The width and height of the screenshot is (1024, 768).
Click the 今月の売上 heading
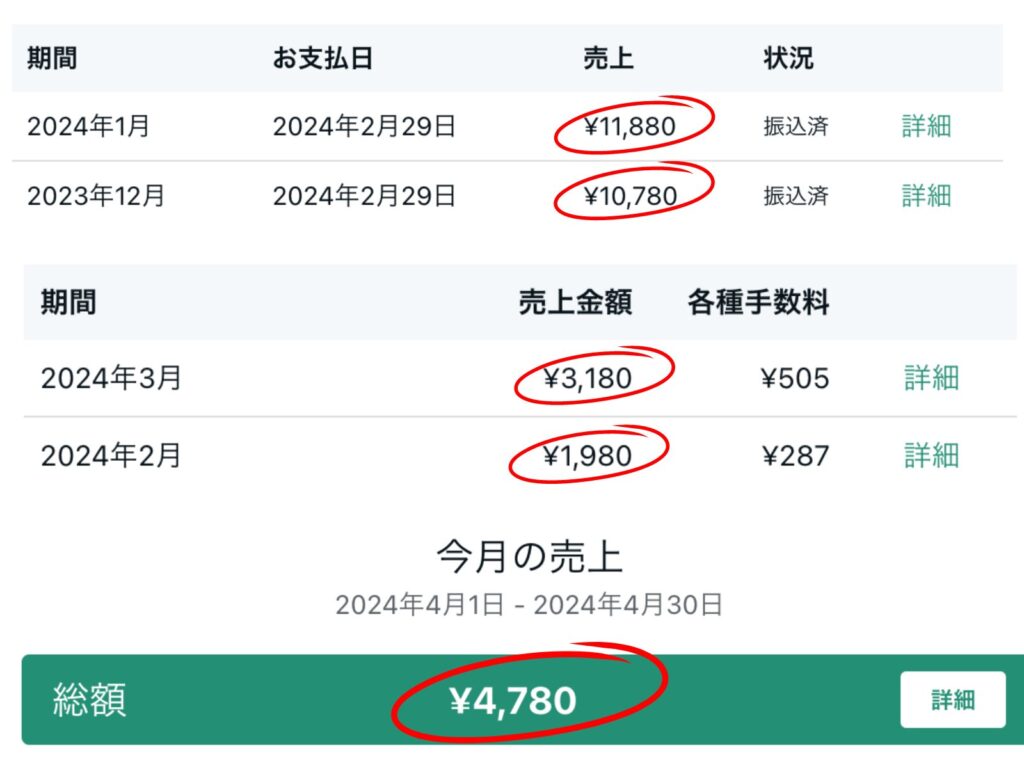530,557
